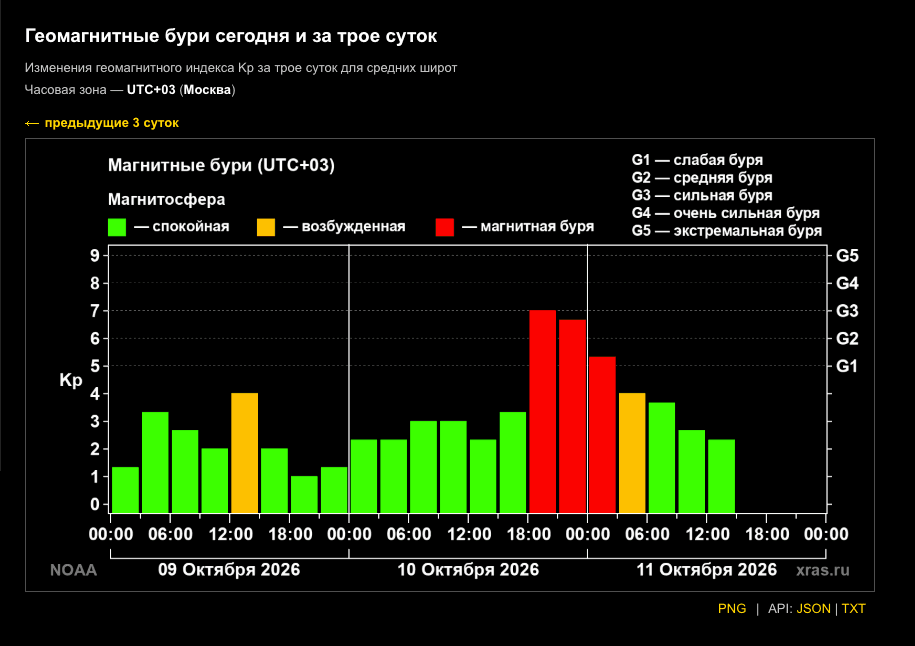The height and width of the screenshot is (646, 915).
Task: Click the 'NOAA' source label
Action: (x=74, y=570)
